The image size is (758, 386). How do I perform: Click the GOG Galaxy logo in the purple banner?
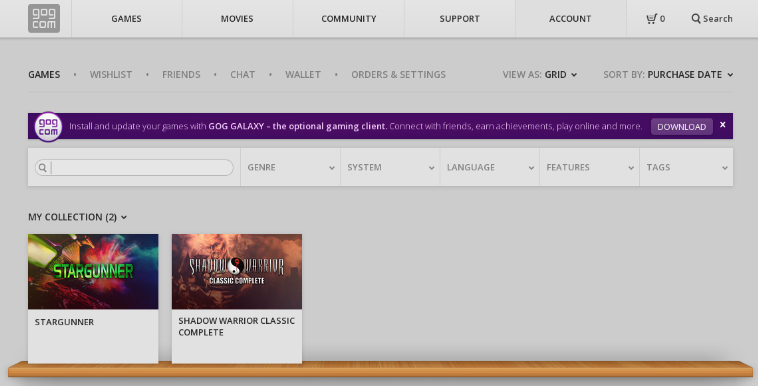(x=48, y=127)
